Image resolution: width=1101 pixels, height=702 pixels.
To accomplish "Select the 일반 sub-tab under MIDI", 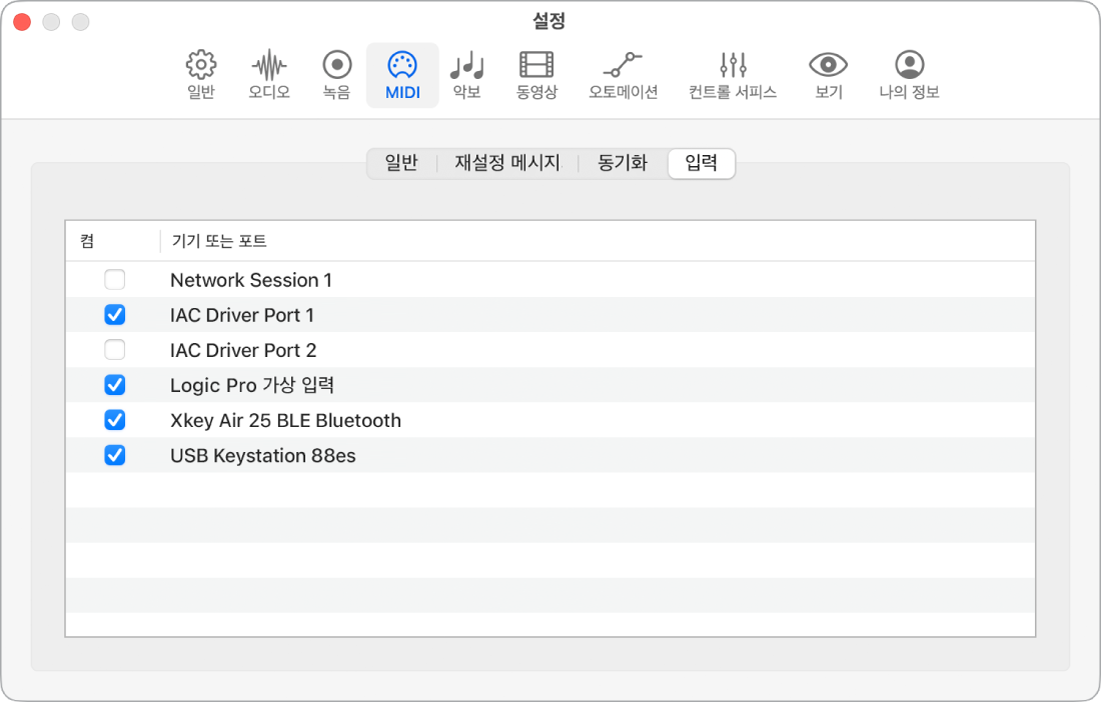I will (x=401, y=163).
